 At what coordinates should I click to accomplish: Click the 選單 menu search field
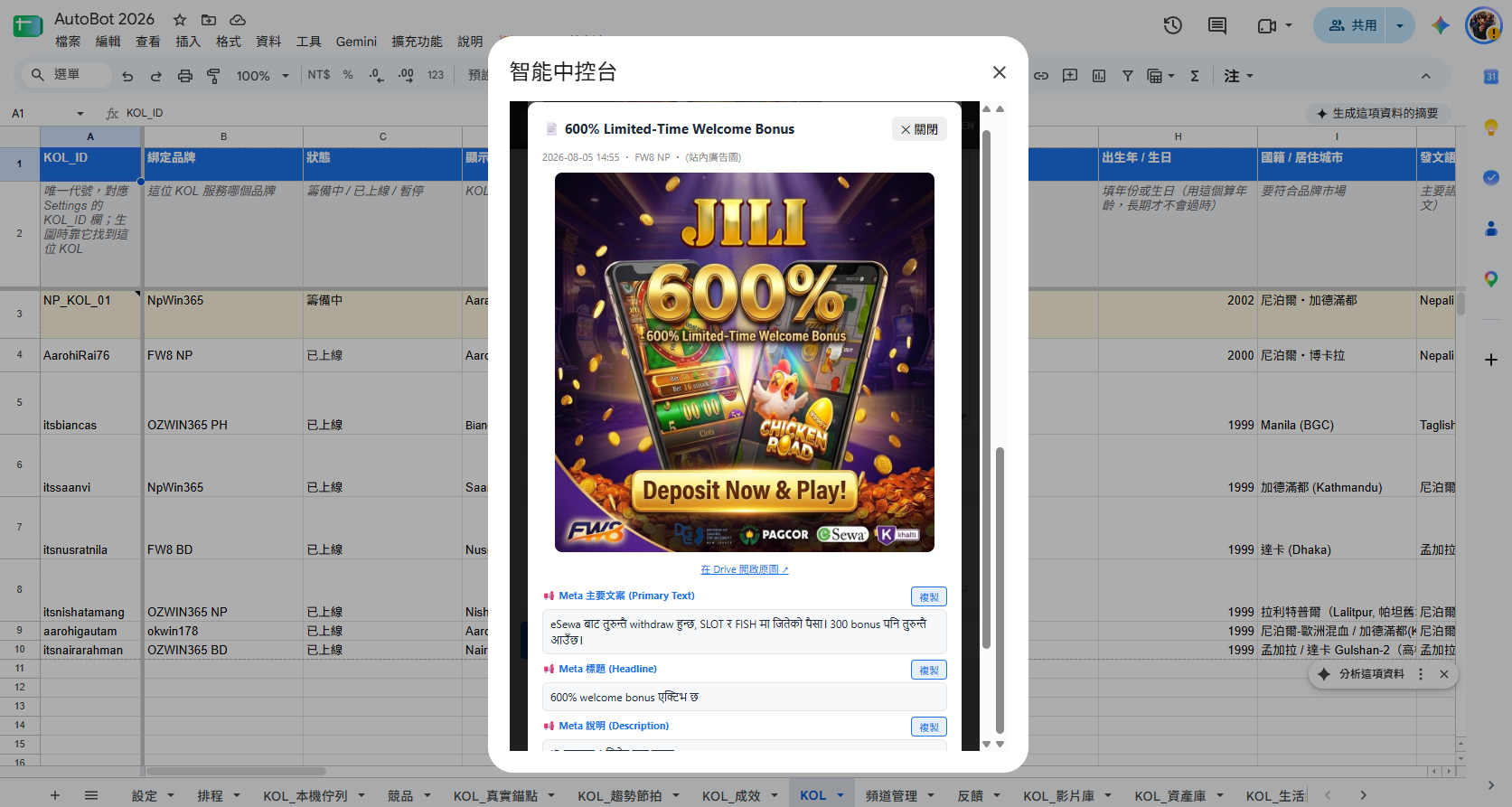click(66, 75)
